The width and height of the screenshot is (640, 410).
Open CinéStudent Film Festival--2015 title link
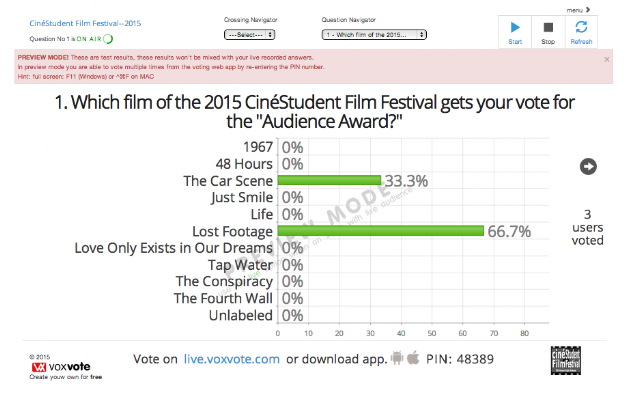pyautogui.click(x=85, y=23)
